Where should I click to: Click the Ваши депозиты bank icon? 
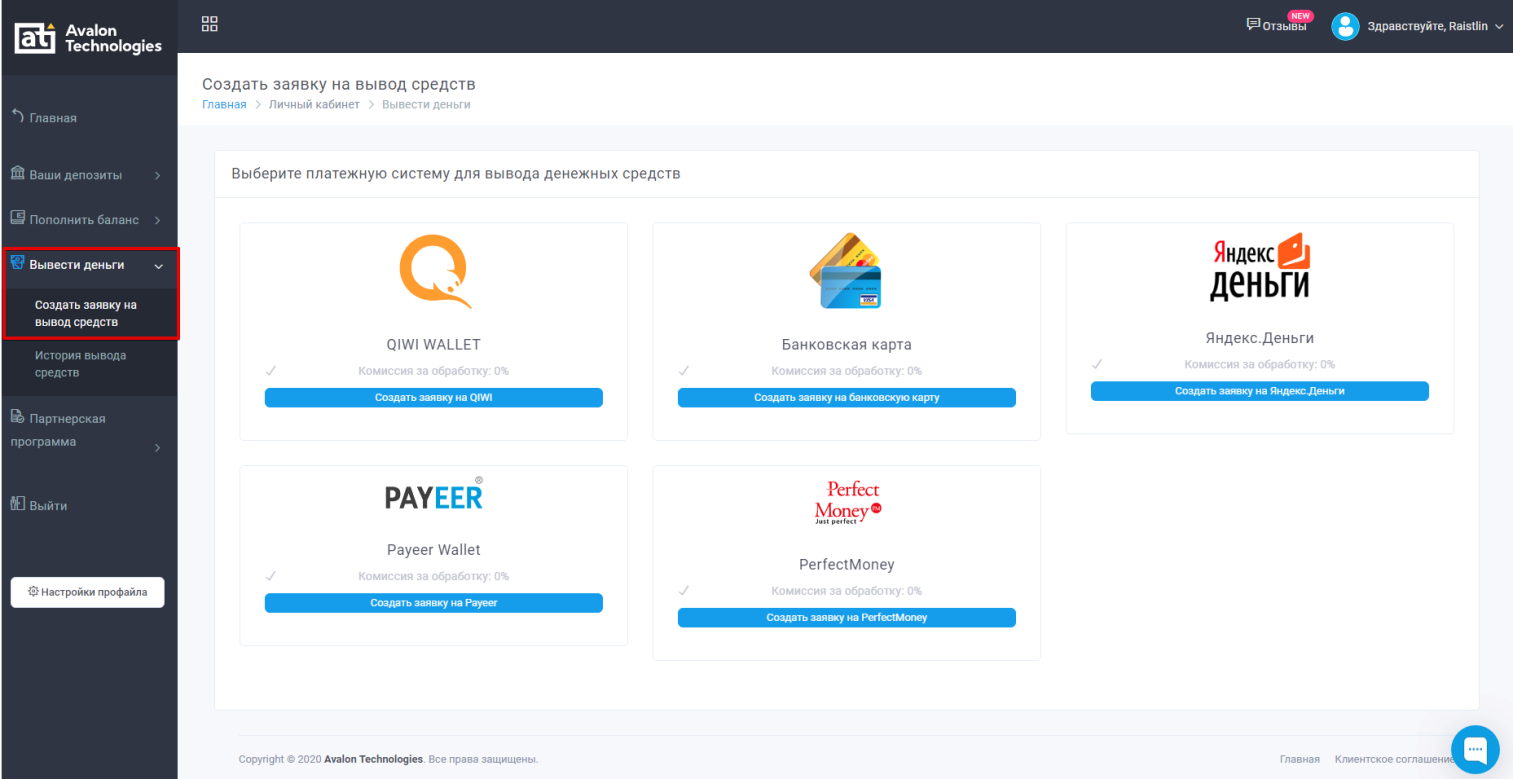point(17,174)
